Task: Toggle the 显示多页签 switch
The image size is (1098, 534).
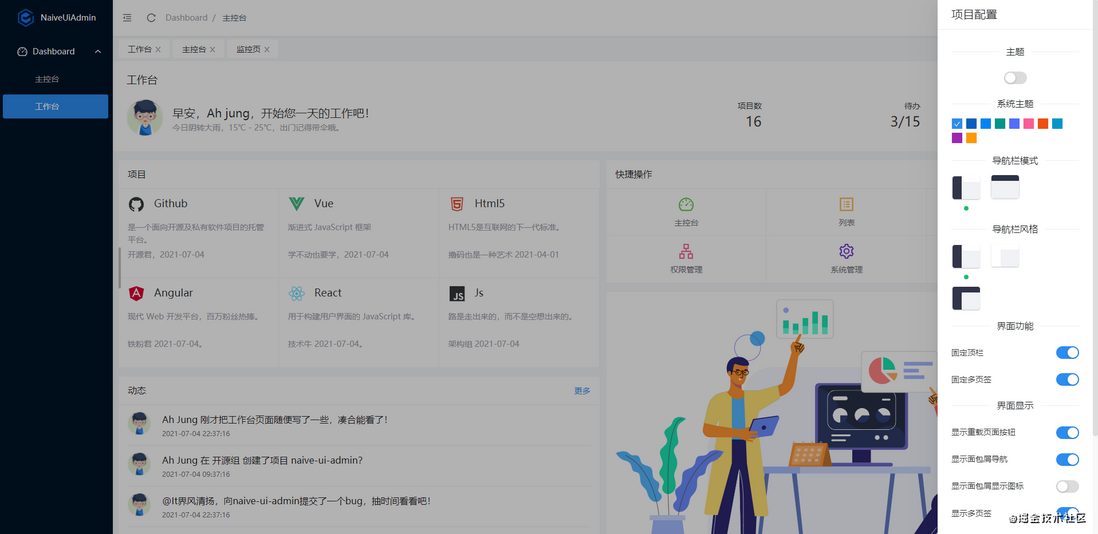Action: coord(1067,513)
